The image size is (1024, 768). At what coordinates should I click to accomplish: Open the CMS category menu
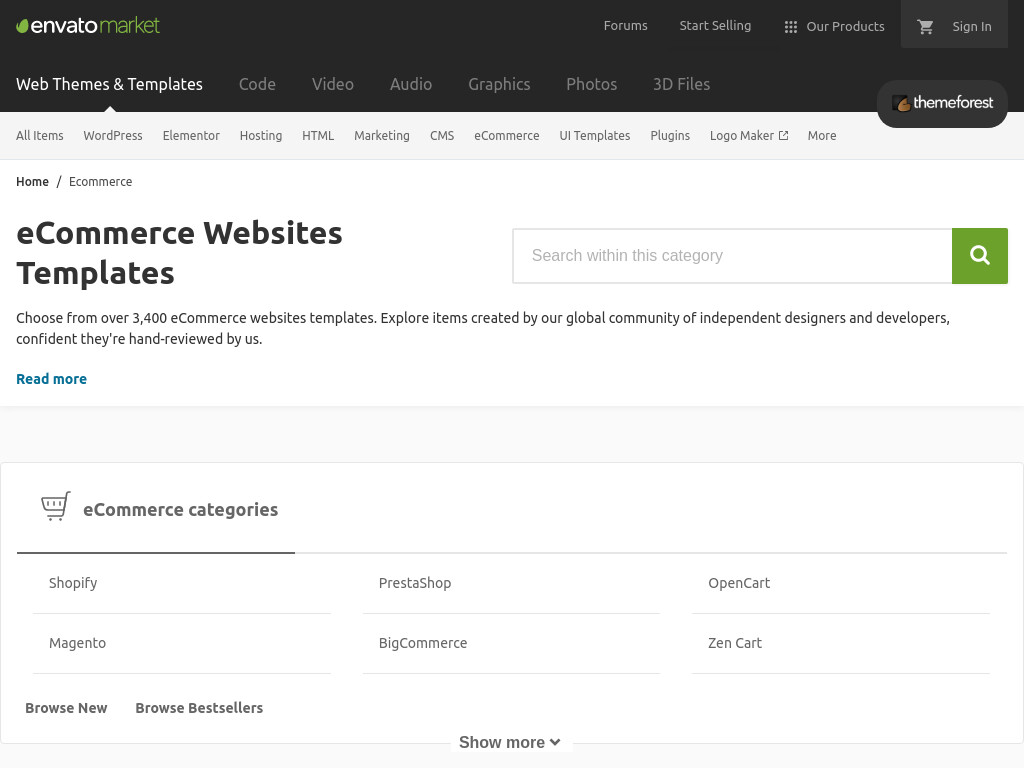(x=442, y=135)
